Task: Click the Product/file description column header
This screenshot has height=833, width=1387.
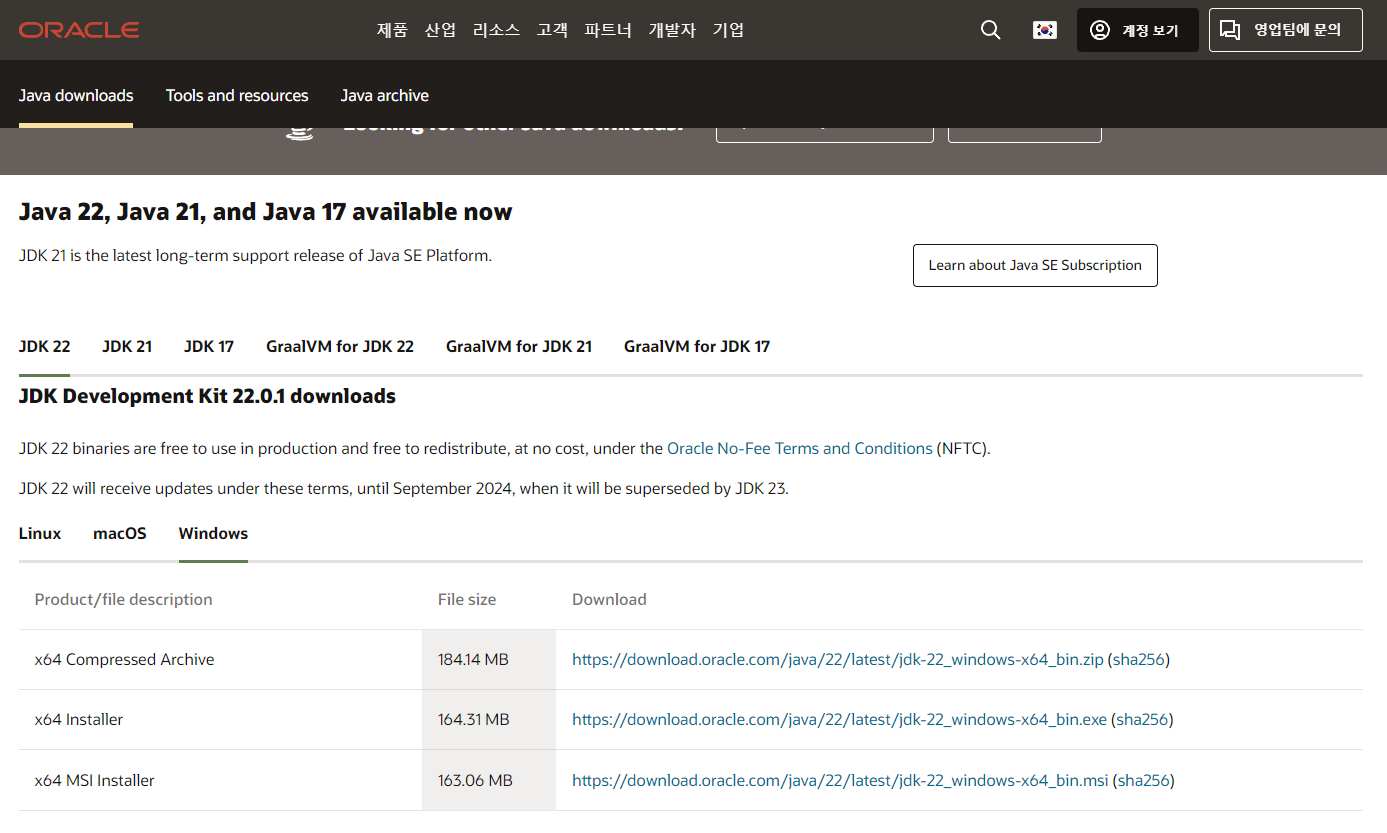Action: point(124,600)
